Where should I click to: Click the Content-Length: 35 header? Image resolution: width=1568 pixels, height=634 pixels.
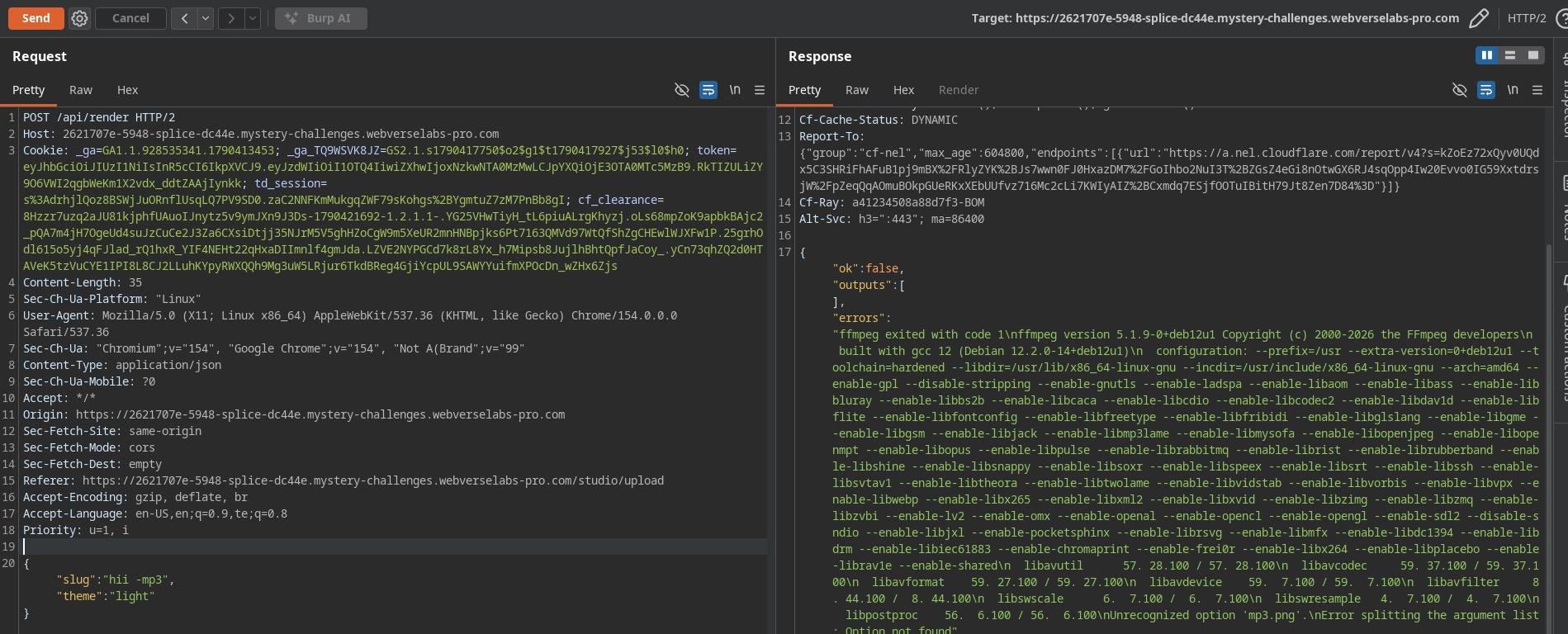(83, 282)
